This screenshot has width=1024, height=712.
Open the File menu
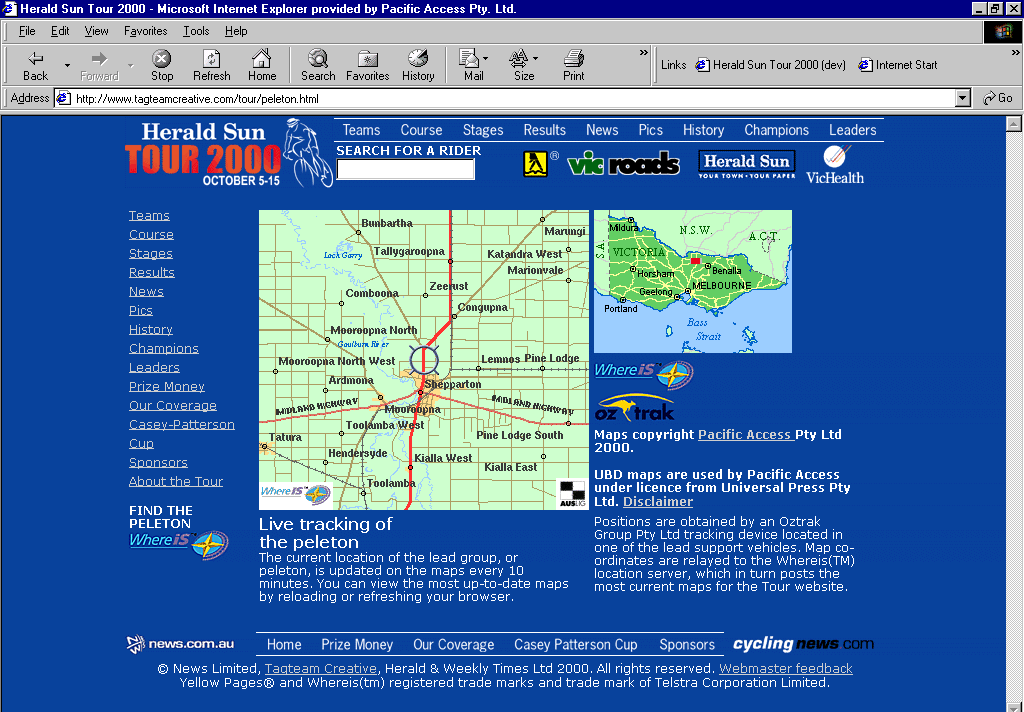pos(27,31)
